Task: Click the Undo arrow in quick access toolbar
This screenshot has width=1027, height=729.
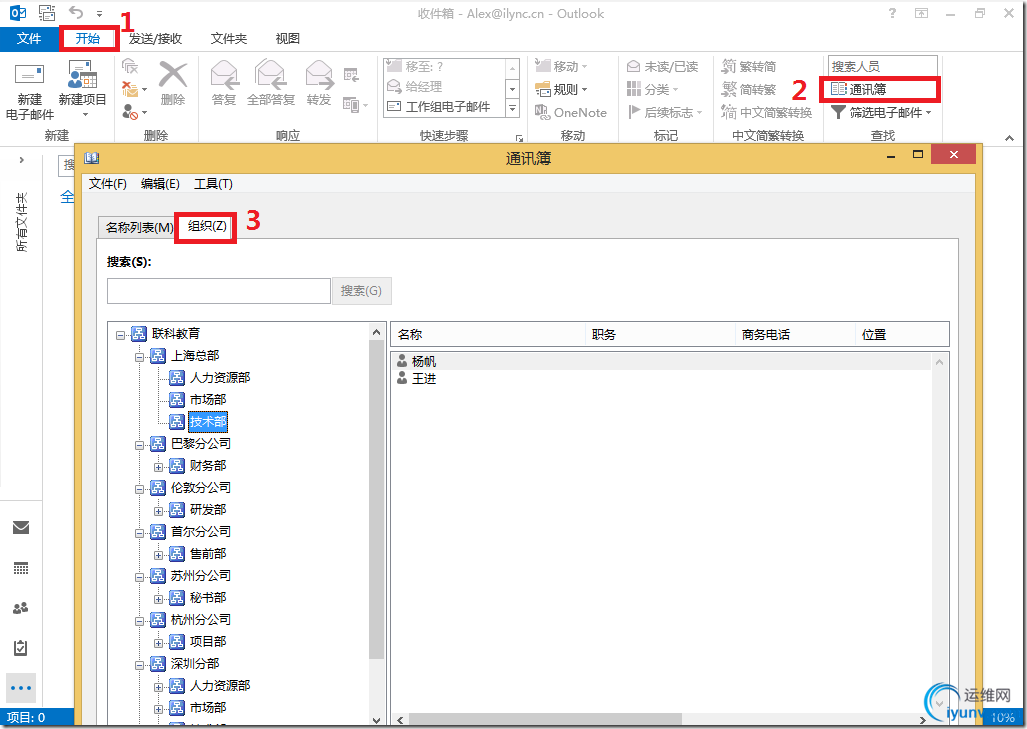Action: 76,12
